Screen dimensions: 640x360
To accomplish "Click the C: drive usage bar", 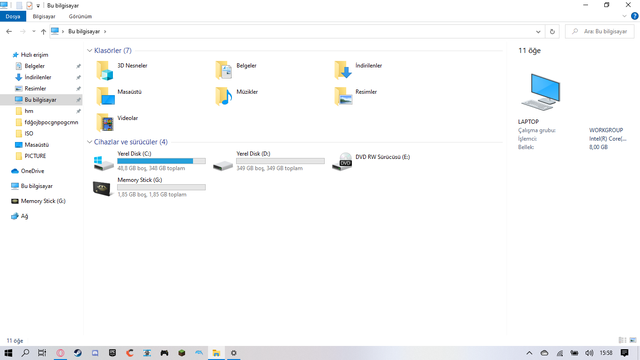I will click(161, 161).
